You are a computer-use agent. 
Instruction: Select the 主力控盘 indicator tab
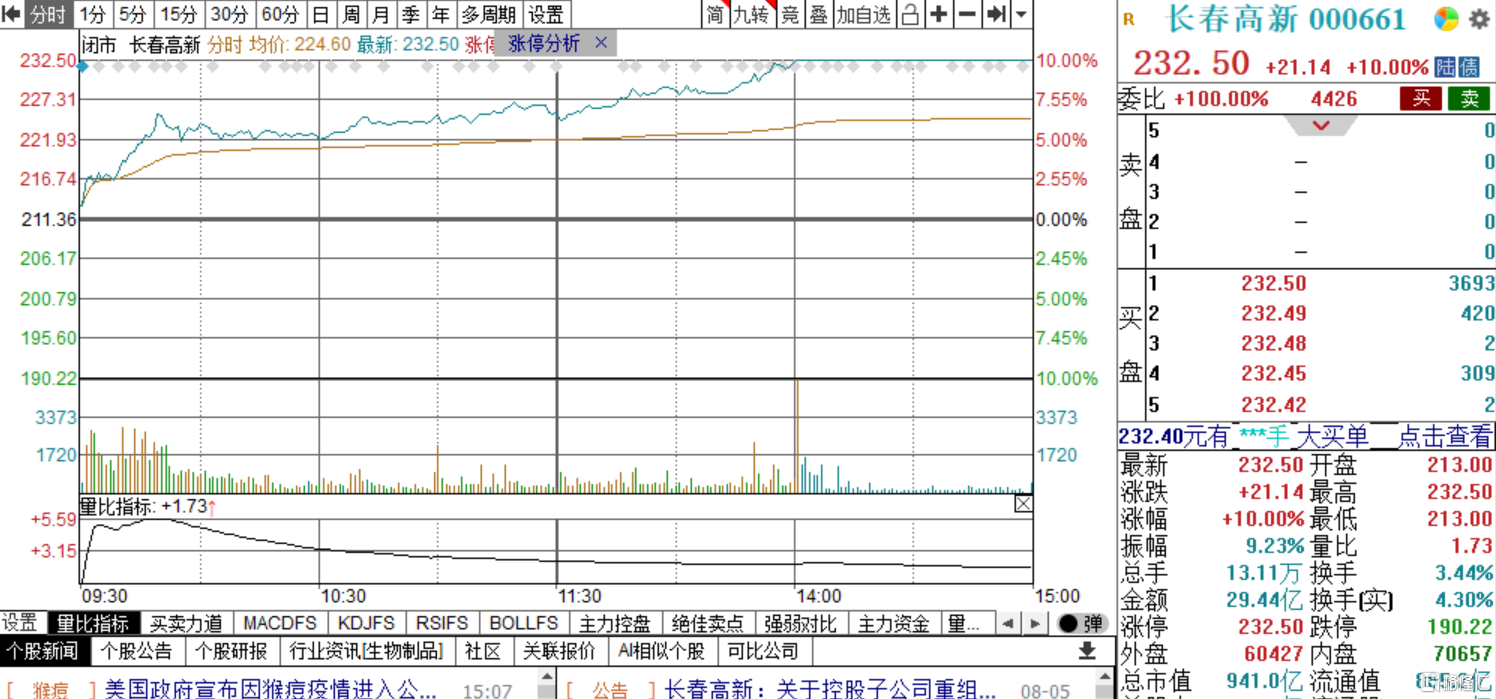pos(614,623)
